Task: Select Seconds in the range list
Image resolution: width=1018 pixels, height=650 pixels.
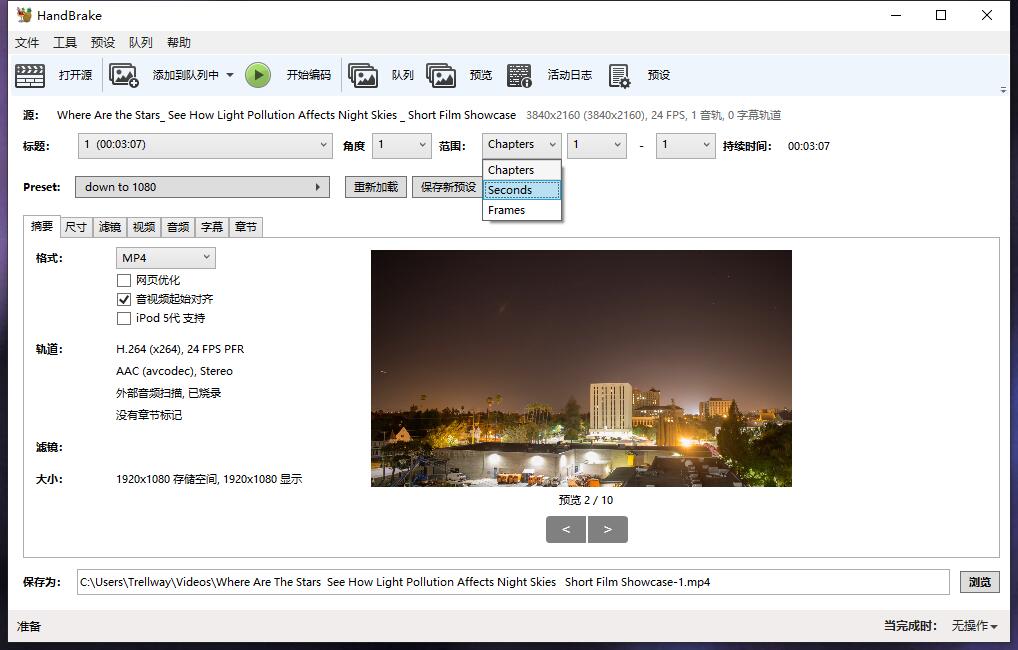Action: click(522, 190)
